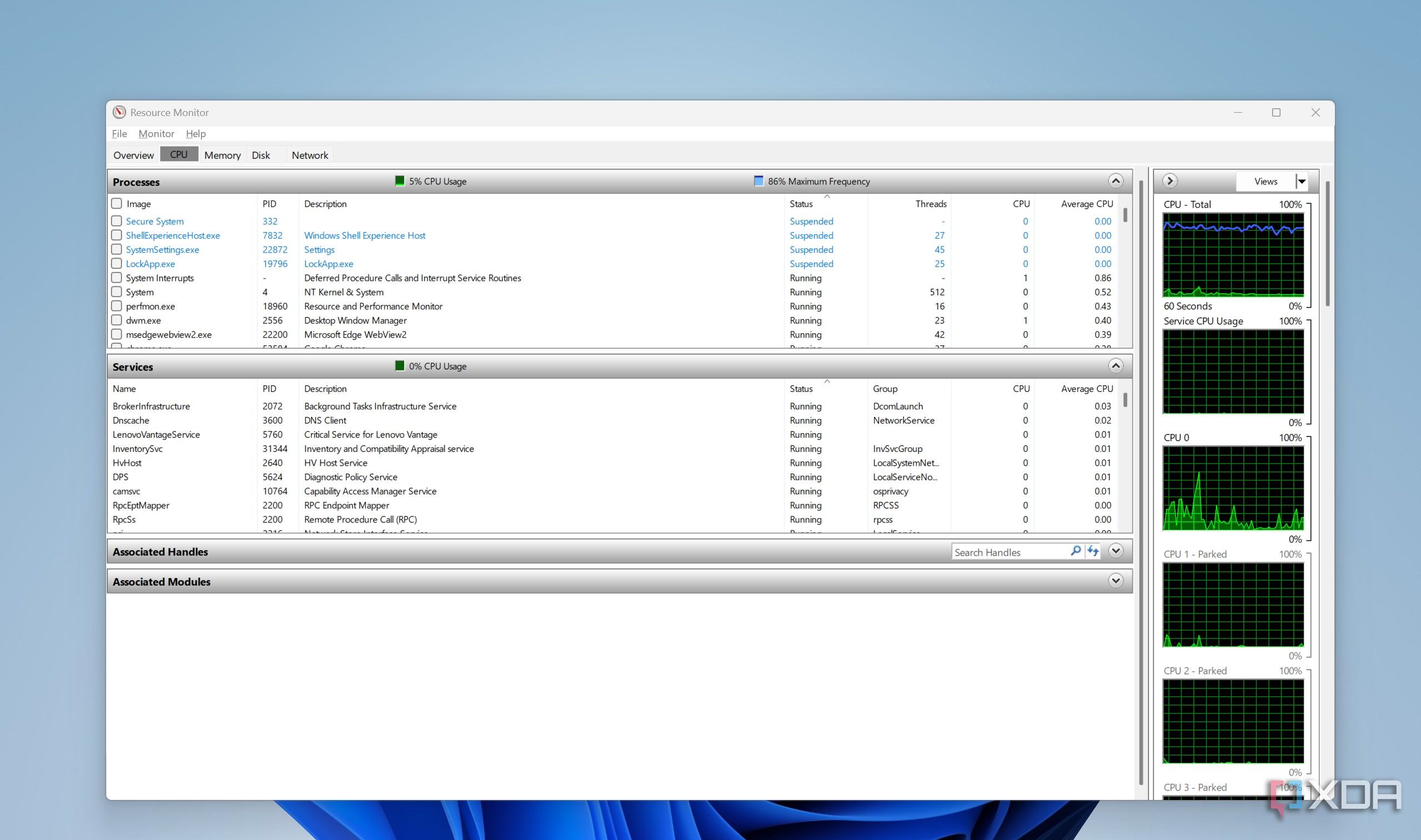Image resolution: width=1421 pixels, height=840 pixels.
Task: Toggle the select-all Image checkbox
Action: pos(117,203)
